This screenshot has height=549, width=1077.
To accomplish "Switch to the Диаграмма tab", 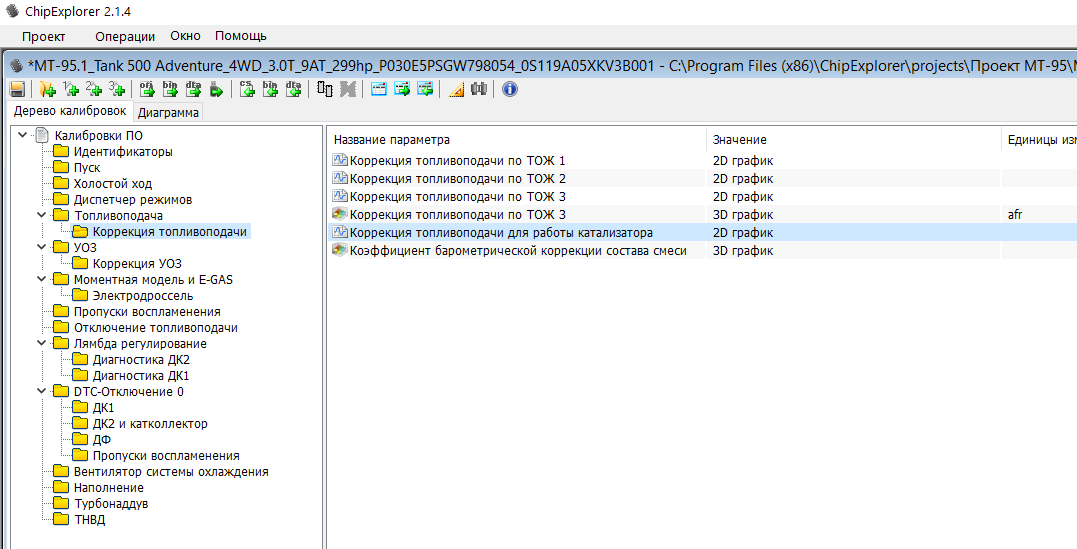I will click(168, 112).
